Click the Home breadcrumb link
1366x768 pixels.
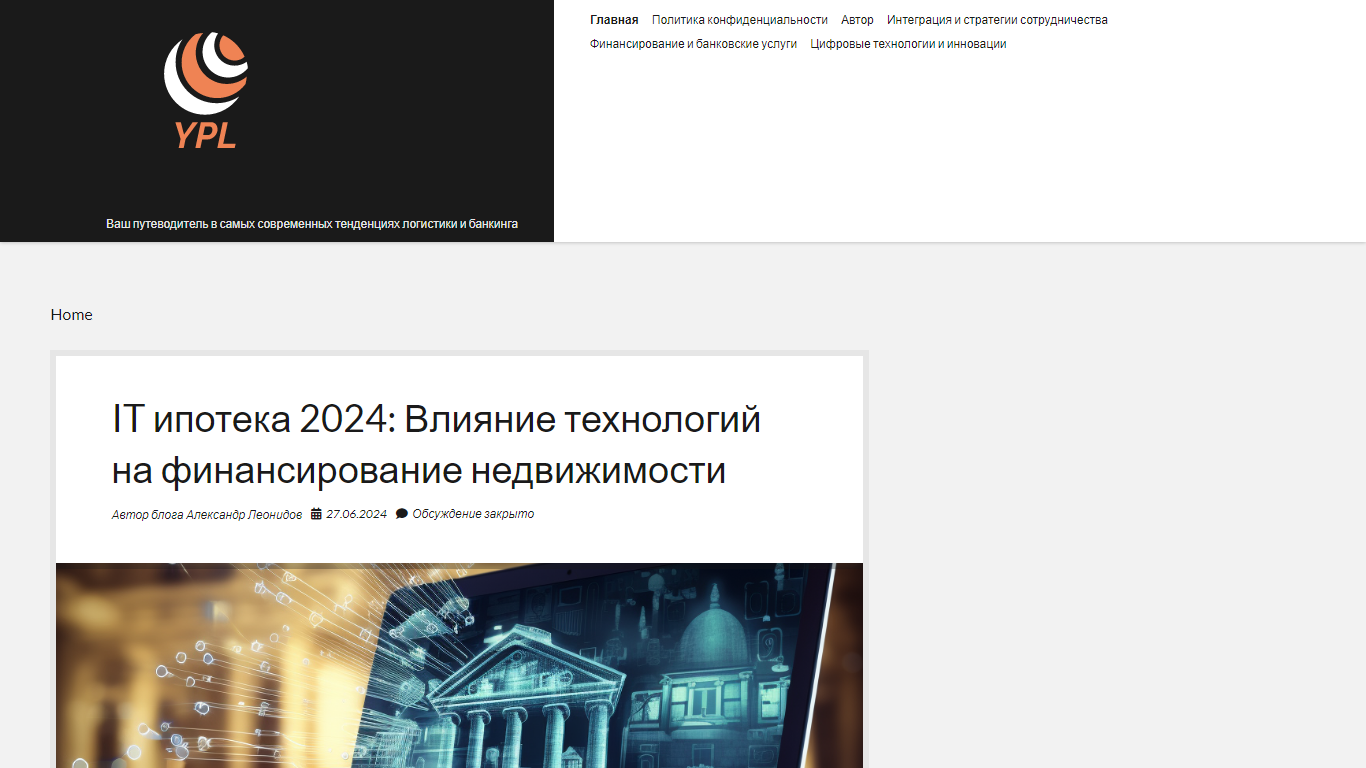point(72,315)
